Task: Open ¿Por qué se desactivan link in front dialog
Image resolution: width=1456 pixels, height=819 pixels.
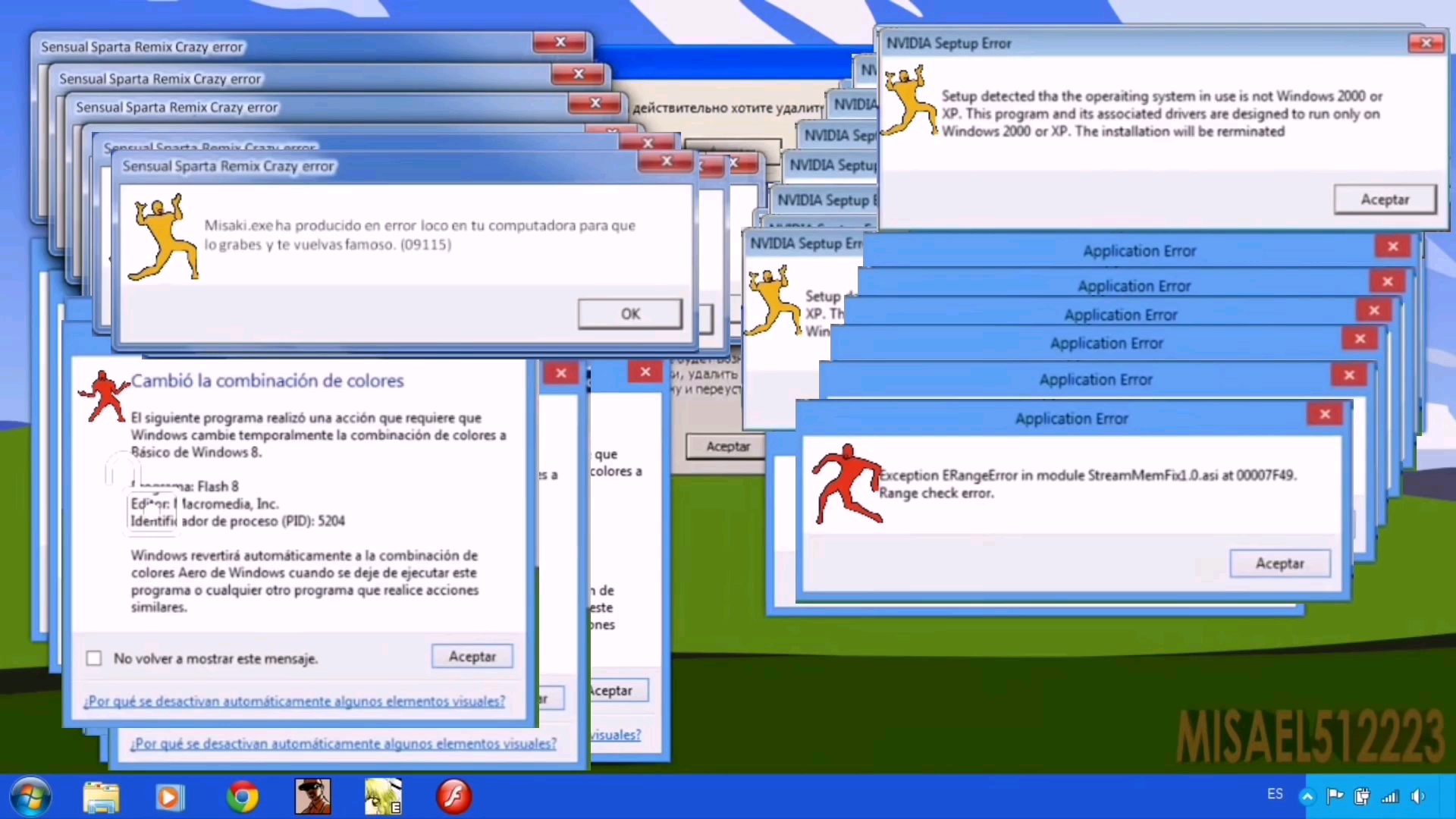Action: tap(294, 701)
